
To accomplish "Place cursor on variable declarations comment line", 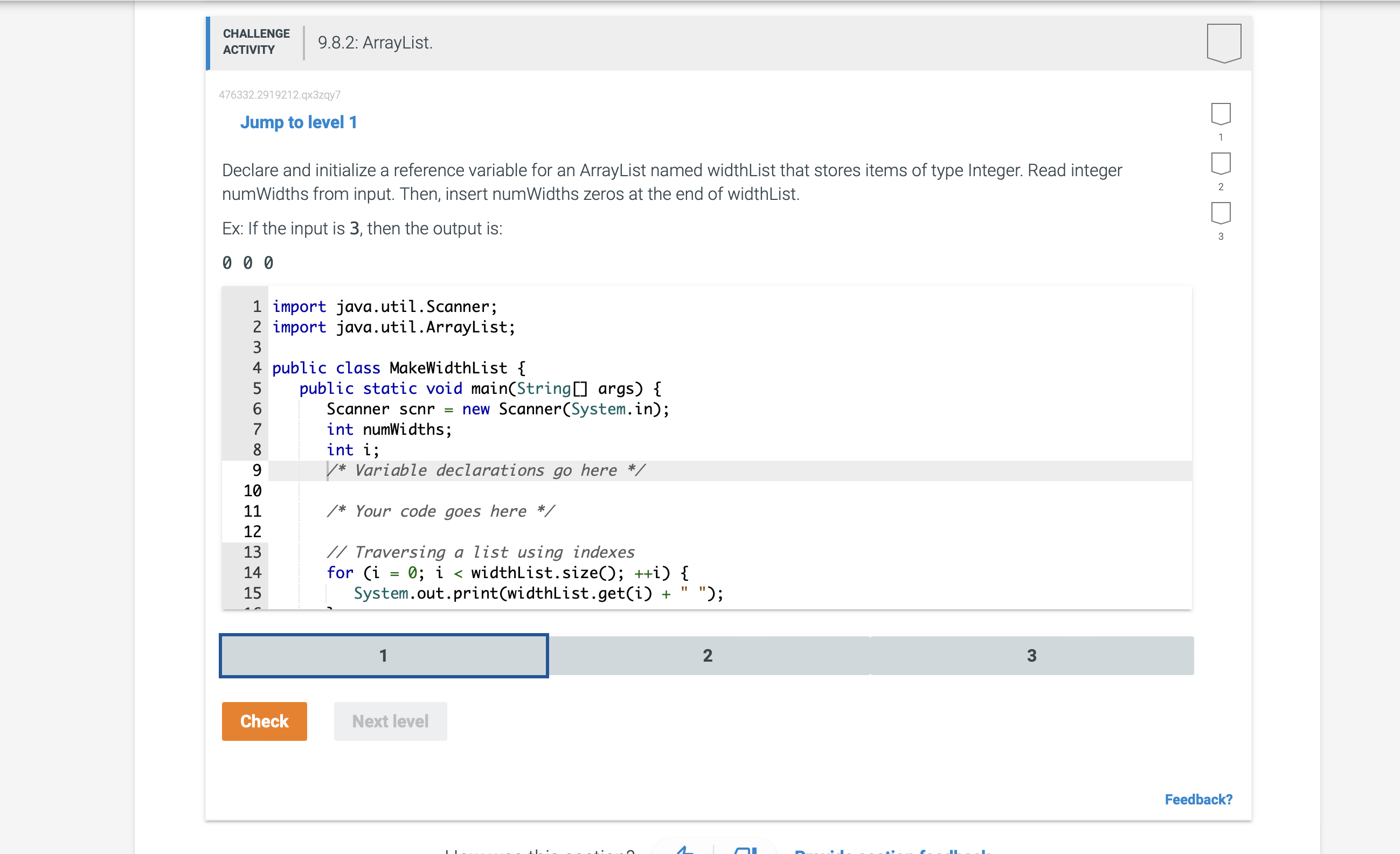I will (x=486, y=470).
